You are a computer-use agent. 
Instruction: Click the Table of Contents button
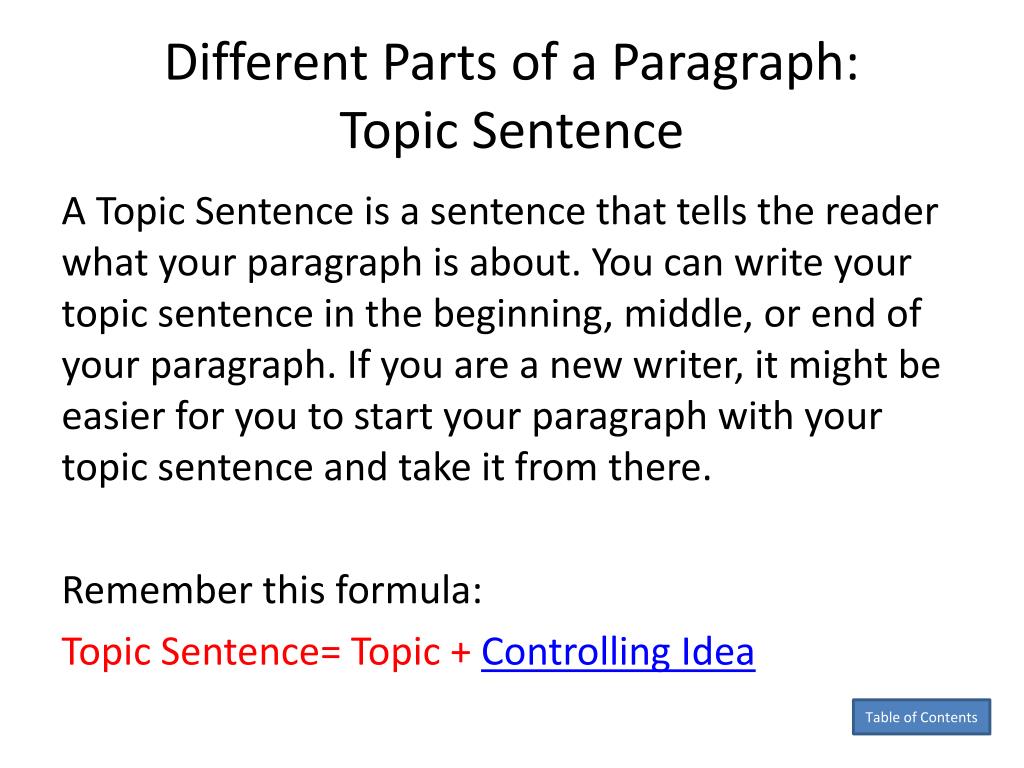click(x=921, y=717)
